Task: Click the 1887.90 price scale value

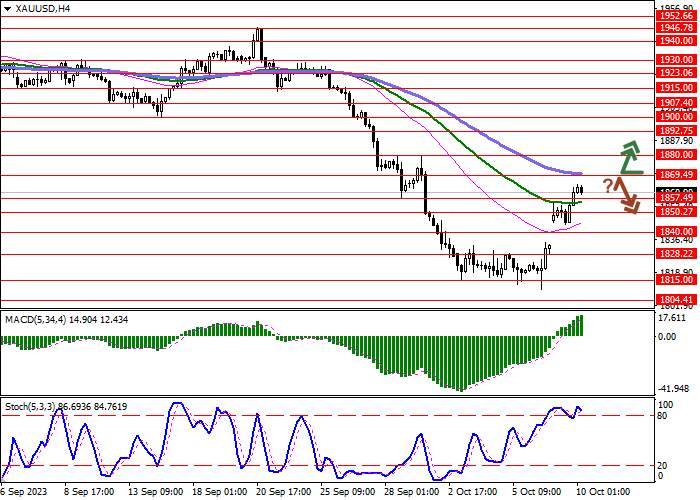Action: coord(677,141)
